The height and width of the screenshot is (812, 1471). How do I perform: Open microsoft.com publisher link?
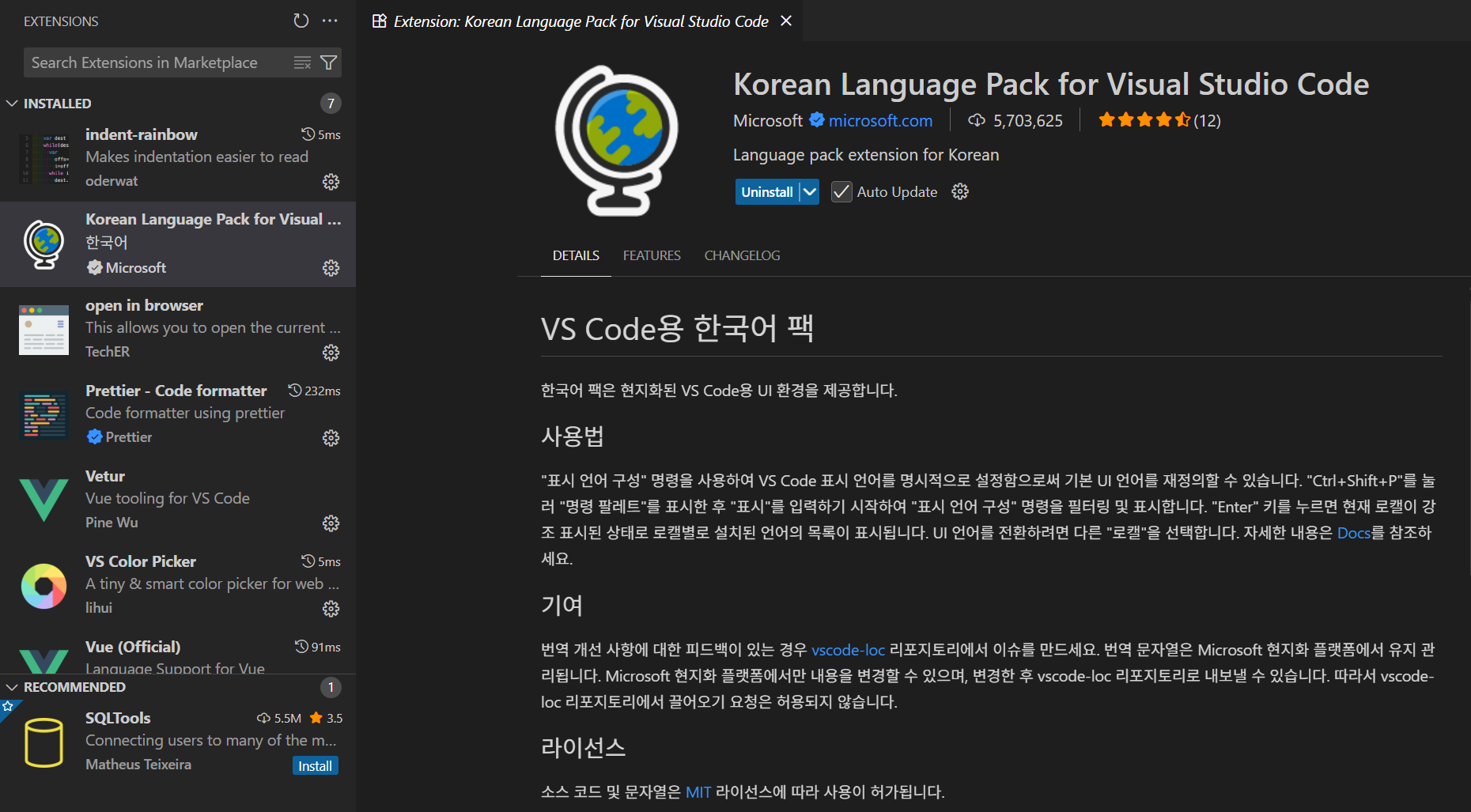(x=880, y=120)
